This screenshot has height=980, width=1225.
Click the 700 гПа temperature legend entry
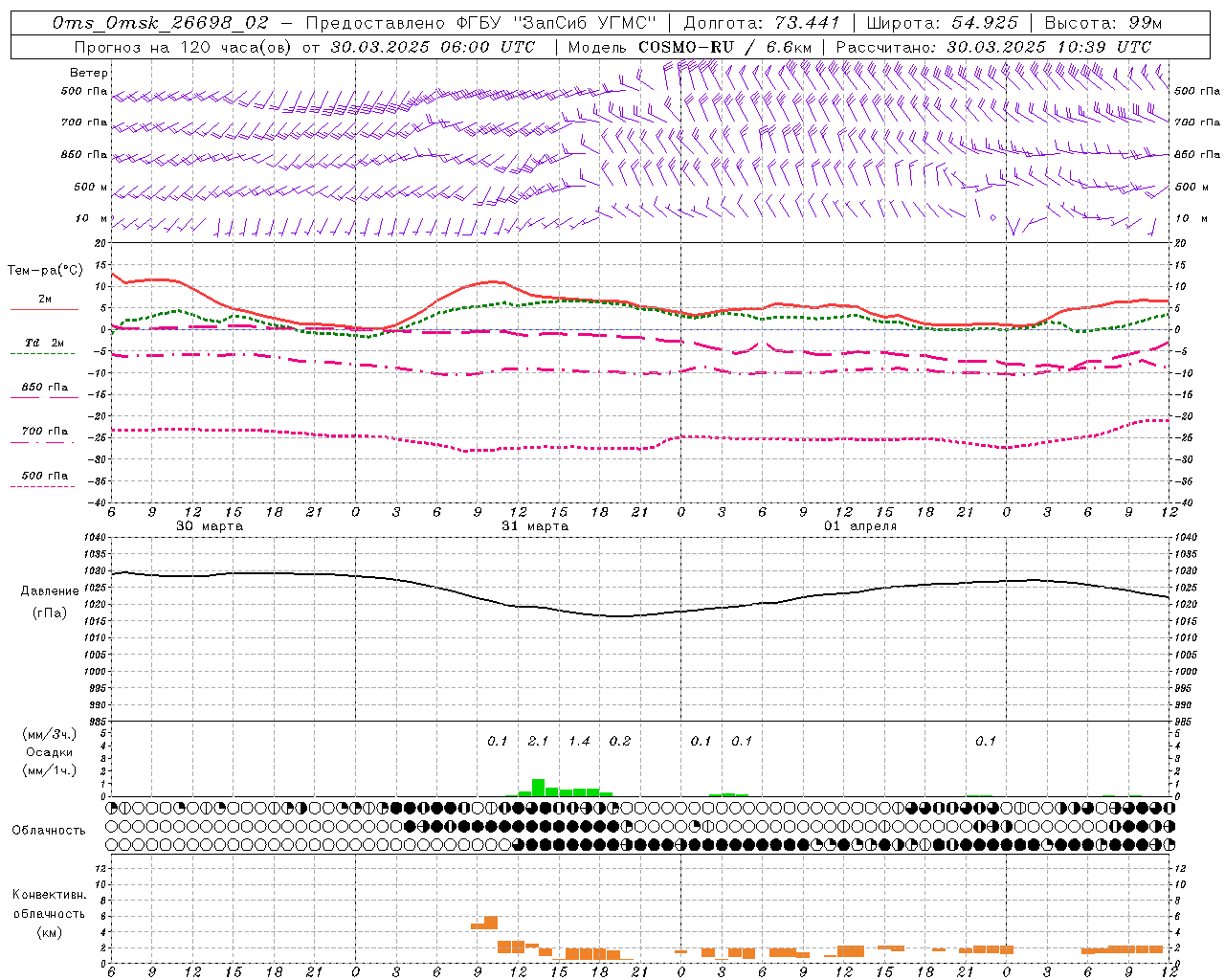pos(45,431)
